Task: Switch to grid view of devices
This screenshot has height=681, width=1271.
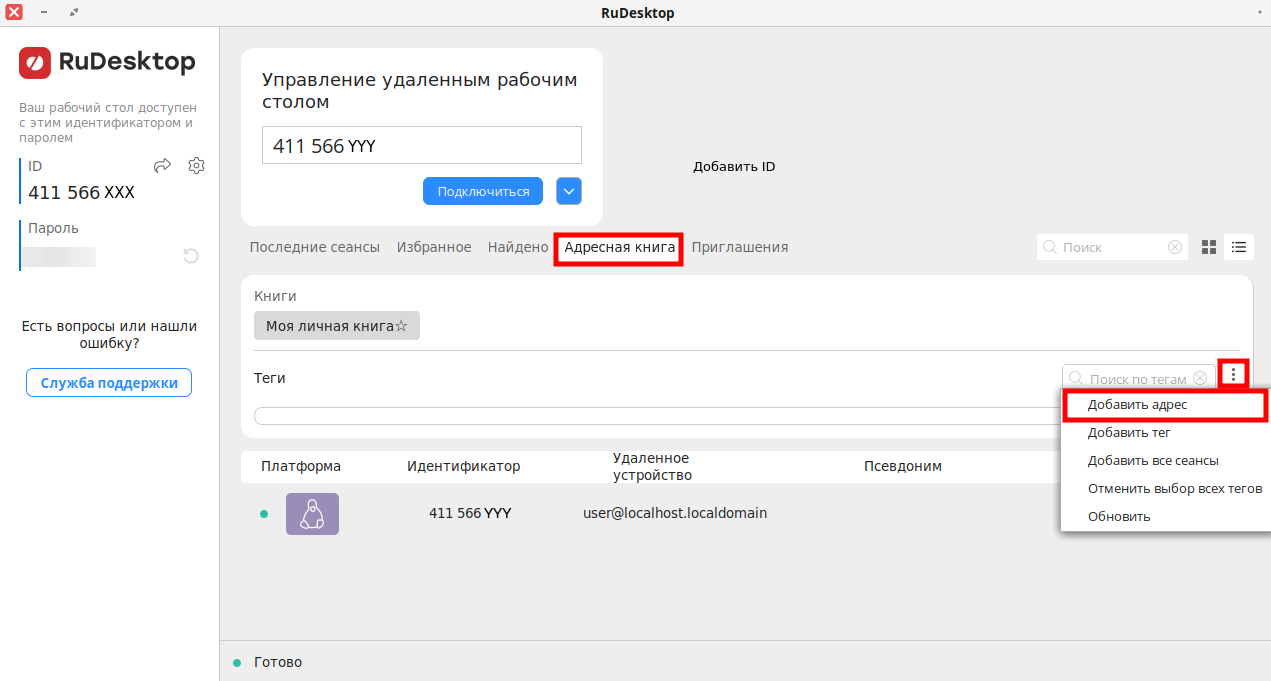Action: [1208, 247]
